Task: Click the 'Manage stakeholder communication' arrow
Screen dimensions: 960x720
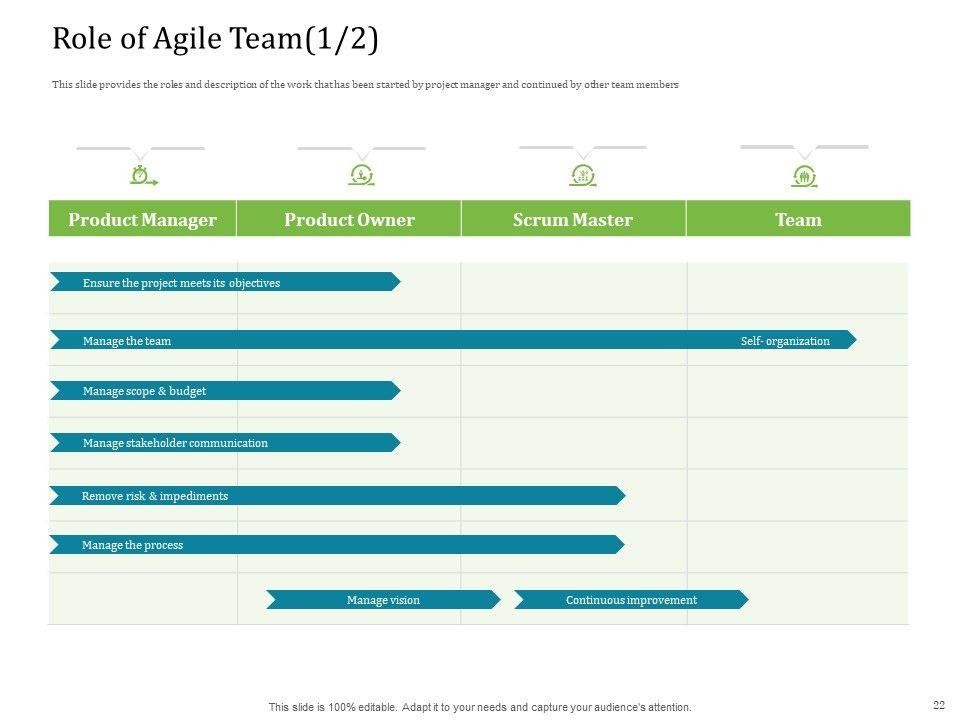Action: [225, 443]
